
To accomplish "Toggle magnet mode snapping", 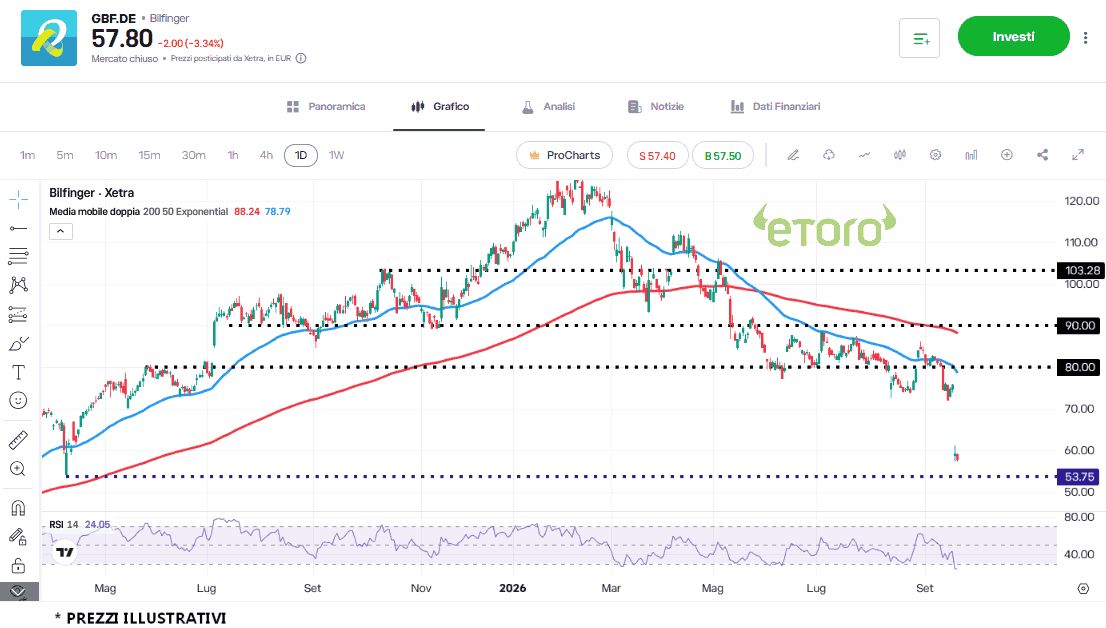I will point(18,508).
